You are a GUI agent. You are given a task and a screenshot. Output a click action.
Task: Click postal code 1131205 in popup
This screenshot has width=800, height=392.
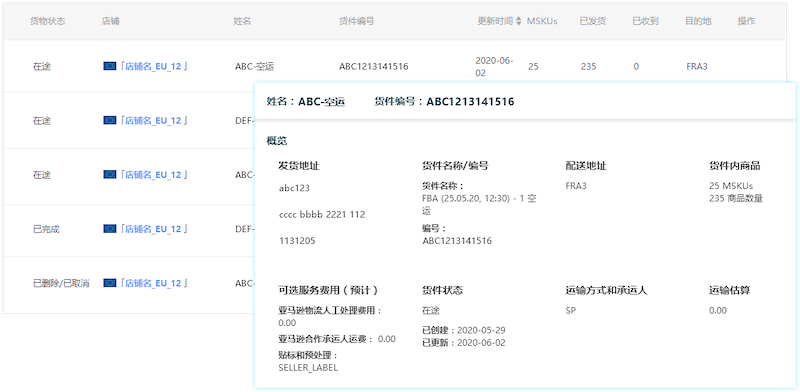297,241
